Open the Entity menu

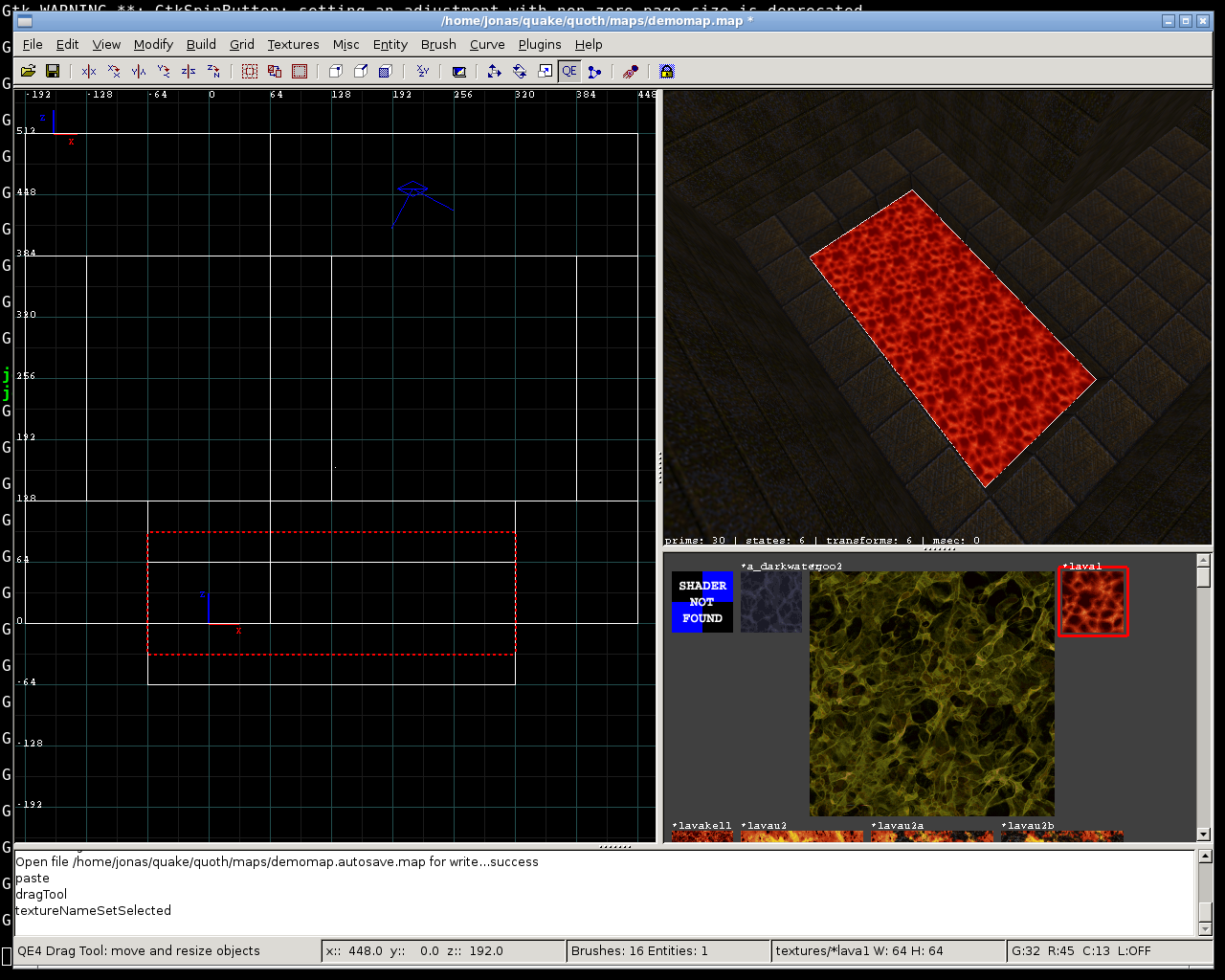390,44
